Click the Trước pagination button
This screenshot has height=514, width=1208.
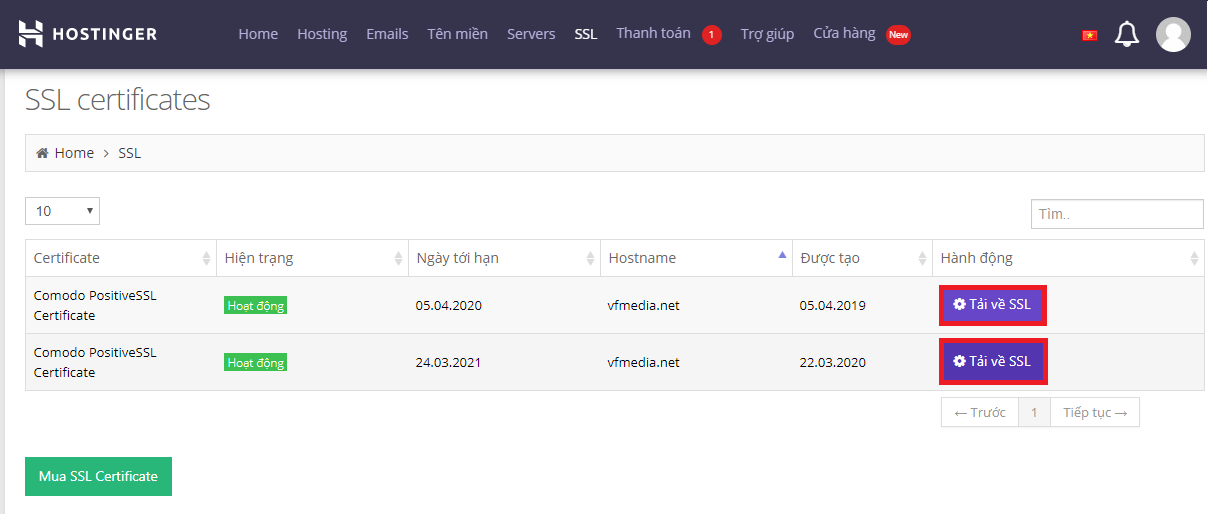point(980,412)
